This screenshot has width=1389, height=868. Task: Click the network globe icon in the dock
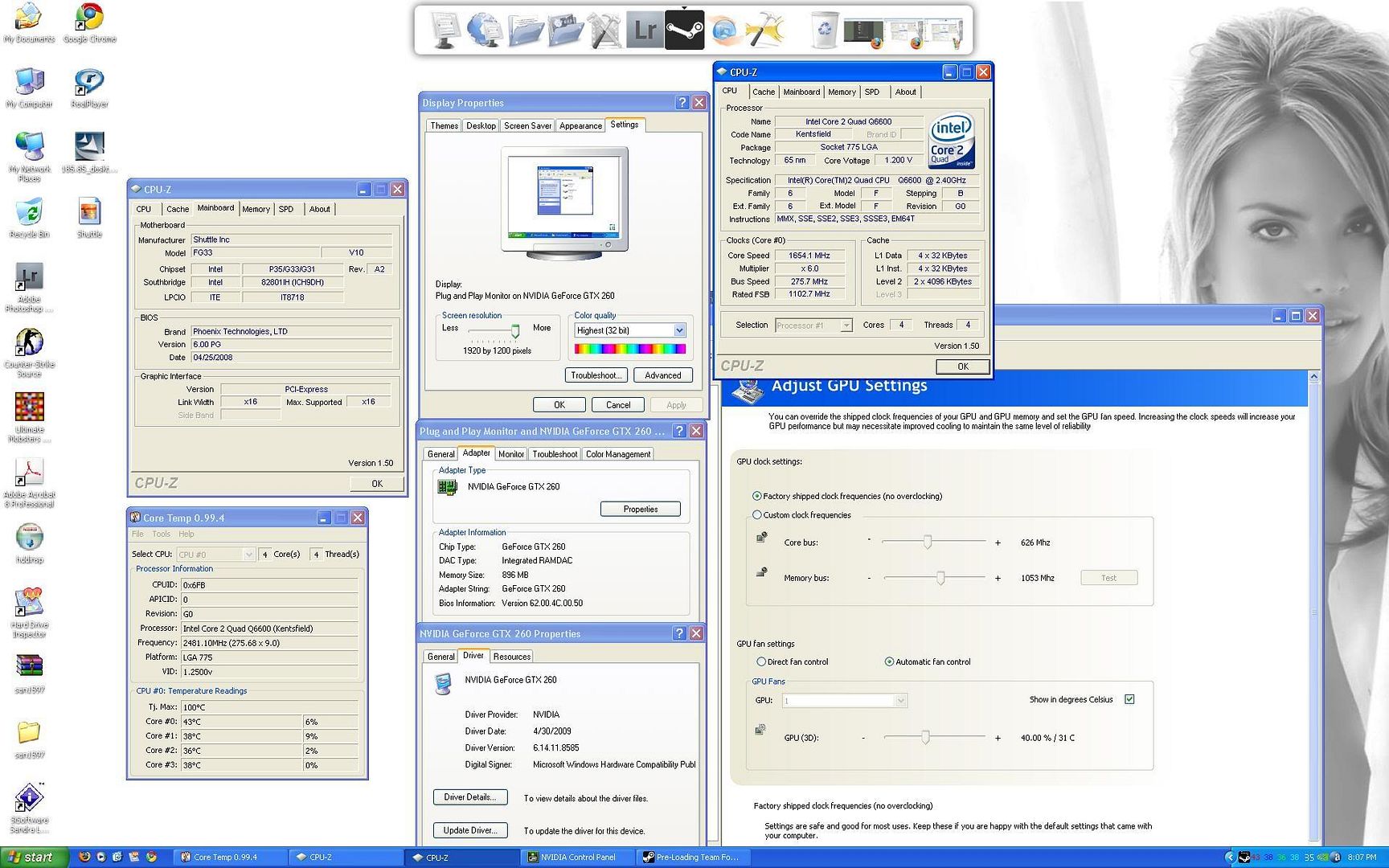(485, 31)
